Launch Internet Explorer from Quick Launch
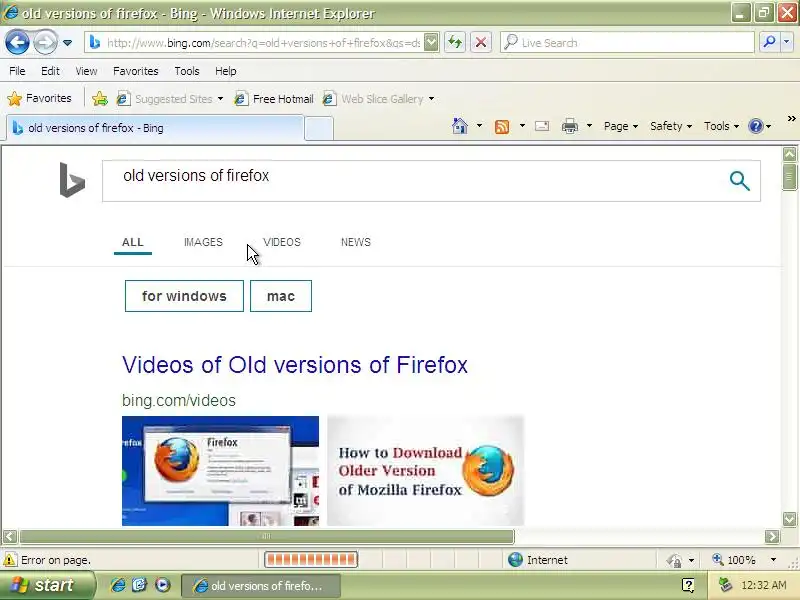 (x=118, y=585)
